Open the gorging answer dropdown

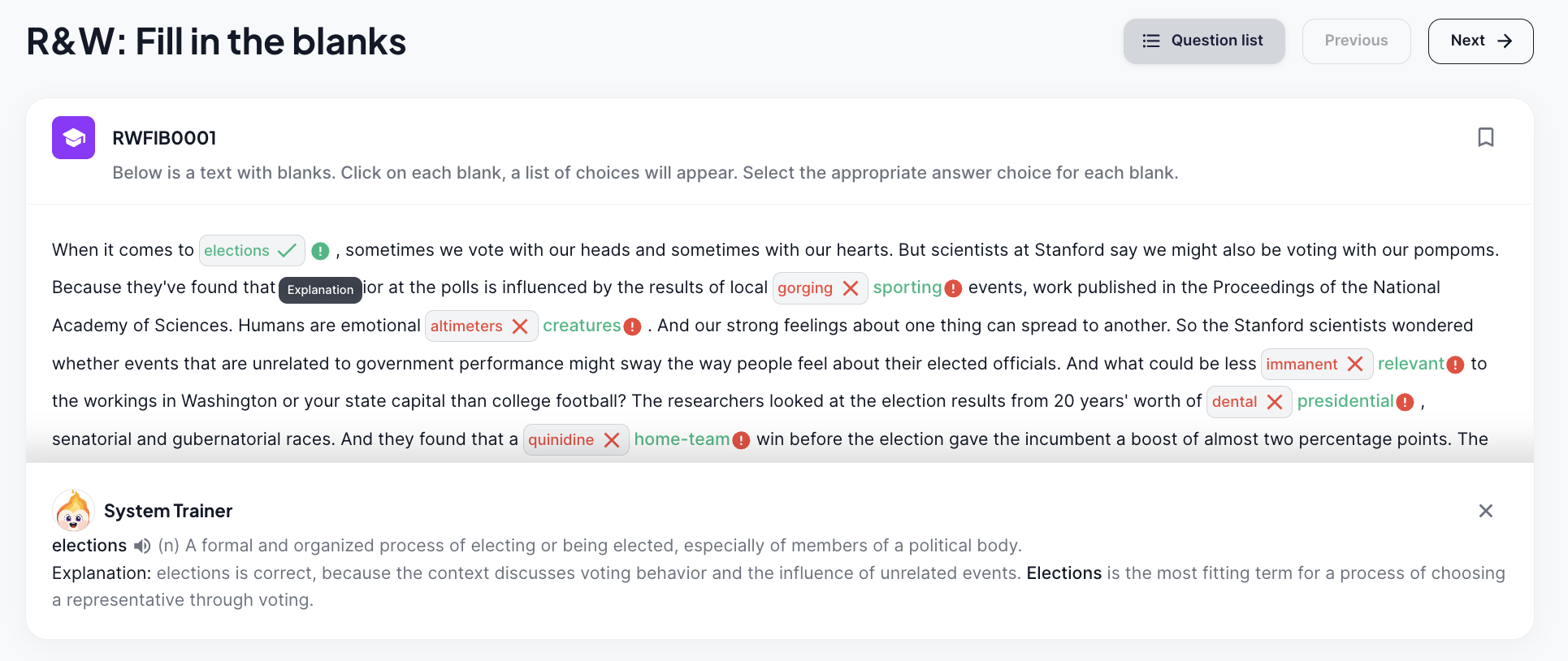coord(820,288)
